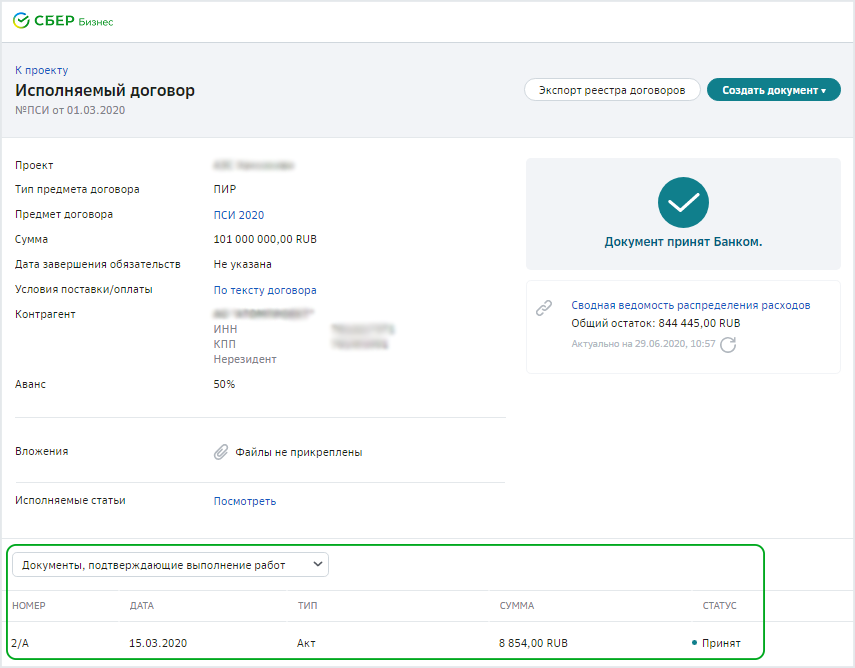
Task: Sort table by Номер column header
Action: coord(29,606)
